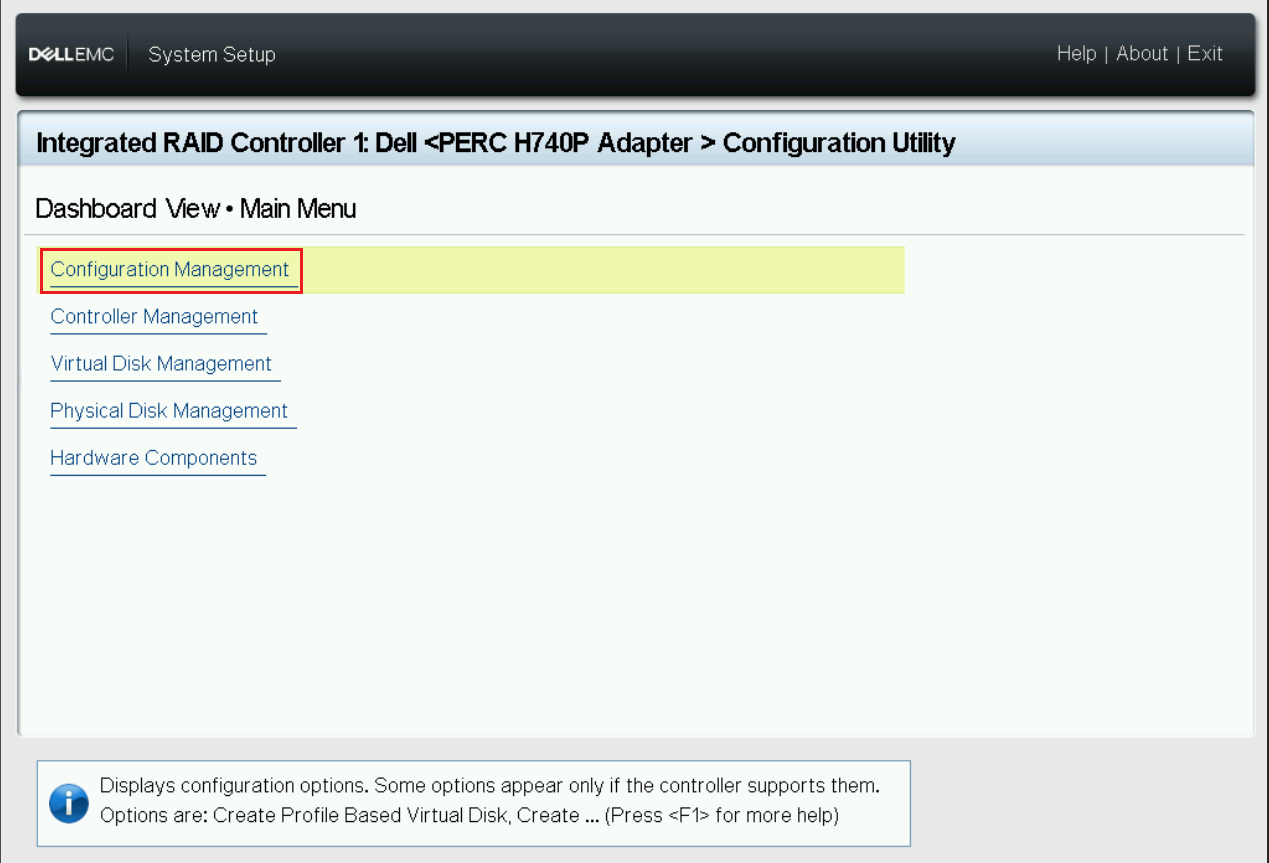The height and width of the screenshot is (863, 1269).
Task: Open Virtual Disk Management
Action: [x=161, y=364]
